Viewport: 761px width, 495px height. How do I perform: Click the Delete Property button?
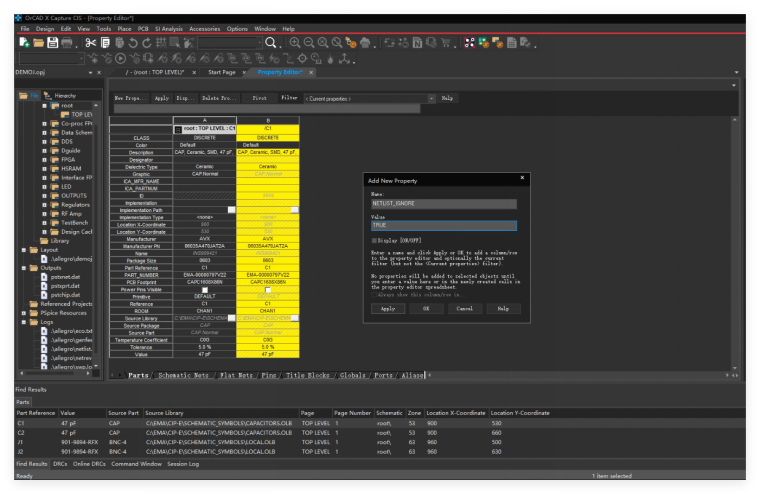[219, 98]
